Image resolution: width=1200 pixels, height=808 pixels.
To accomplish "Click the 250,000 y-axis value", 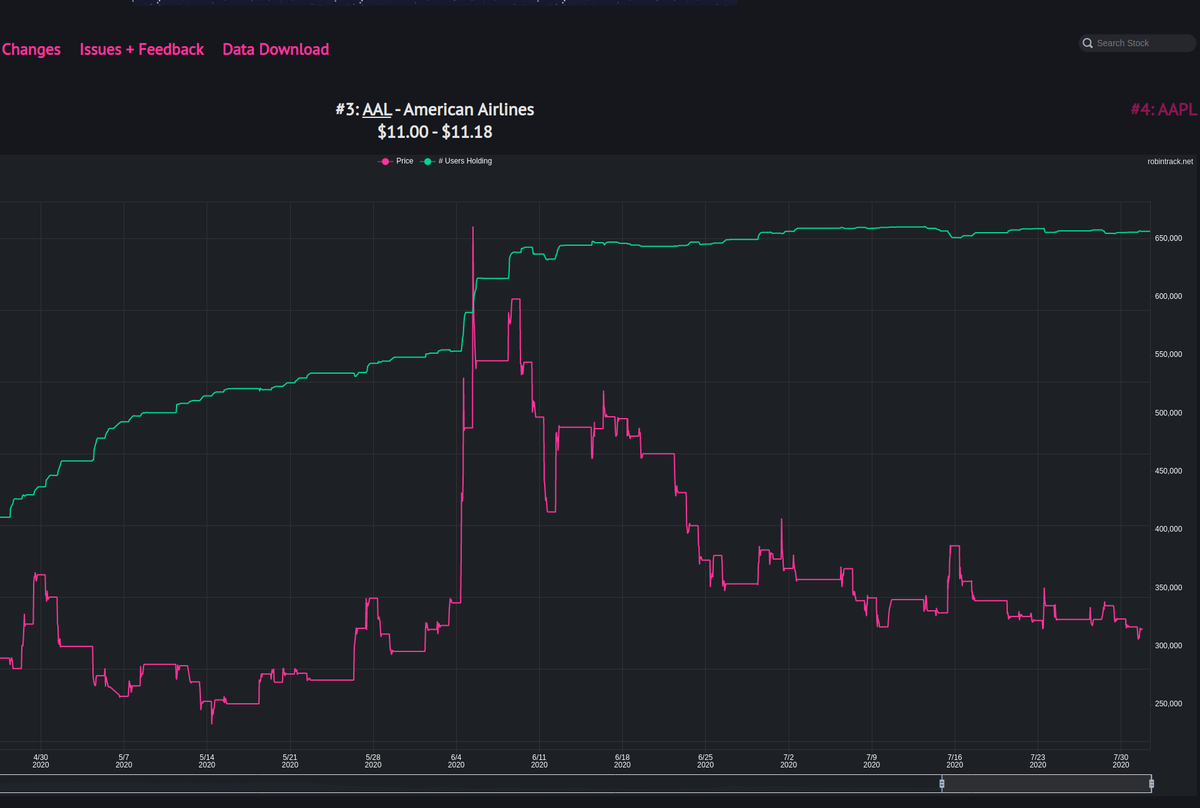I will click(1168, 704).
